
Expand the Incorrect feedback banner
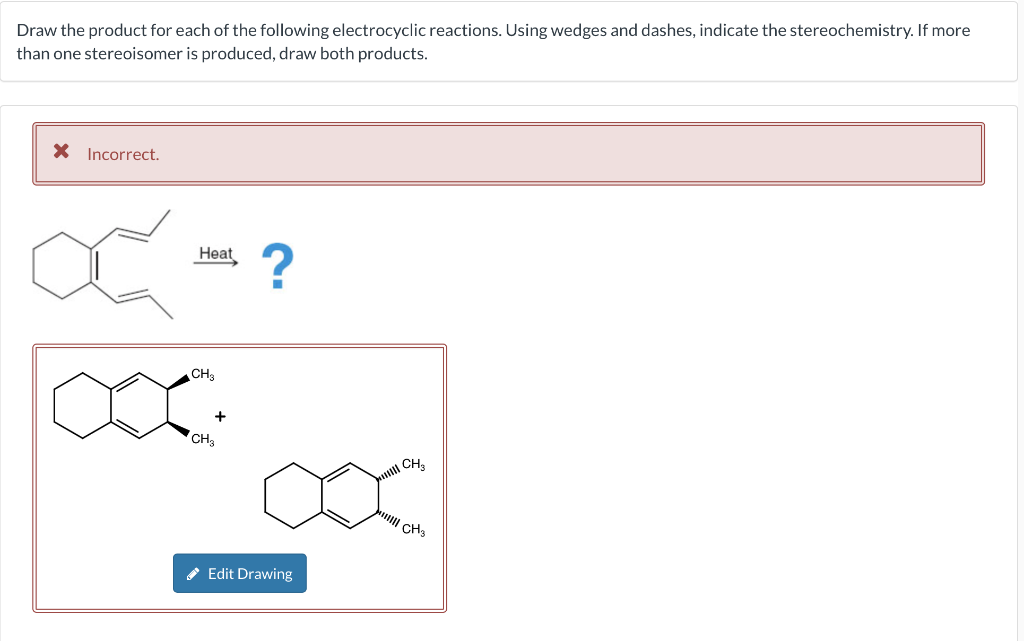tap(510, 153)
